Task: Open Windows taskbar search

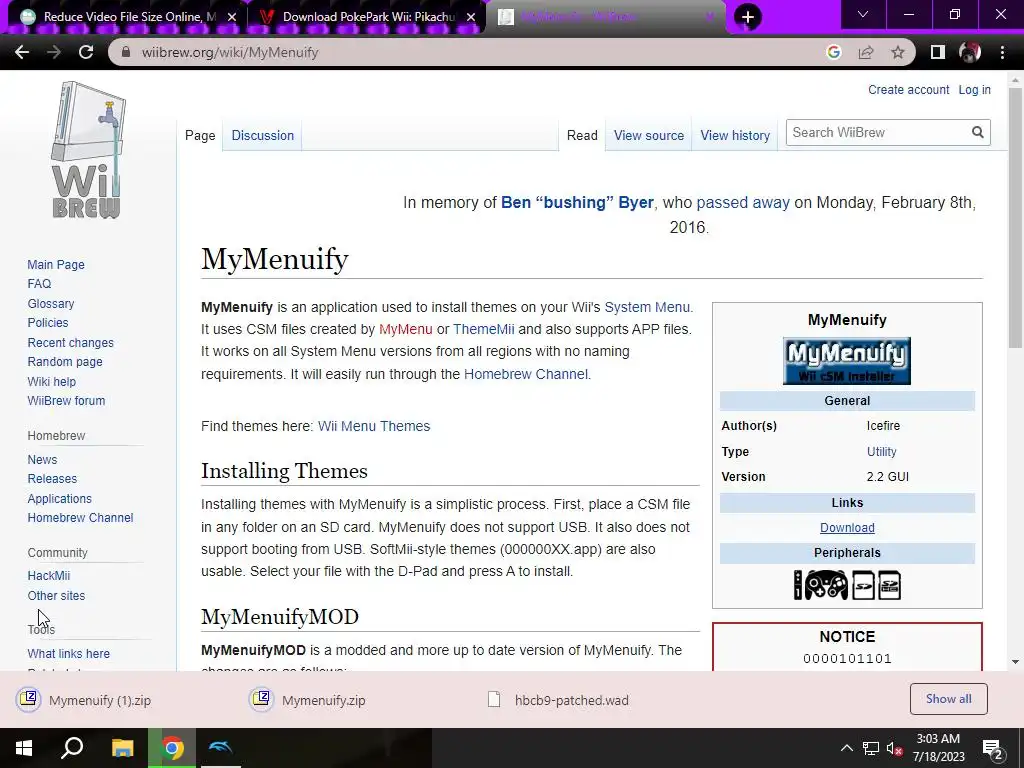Action: coord(72,748)
